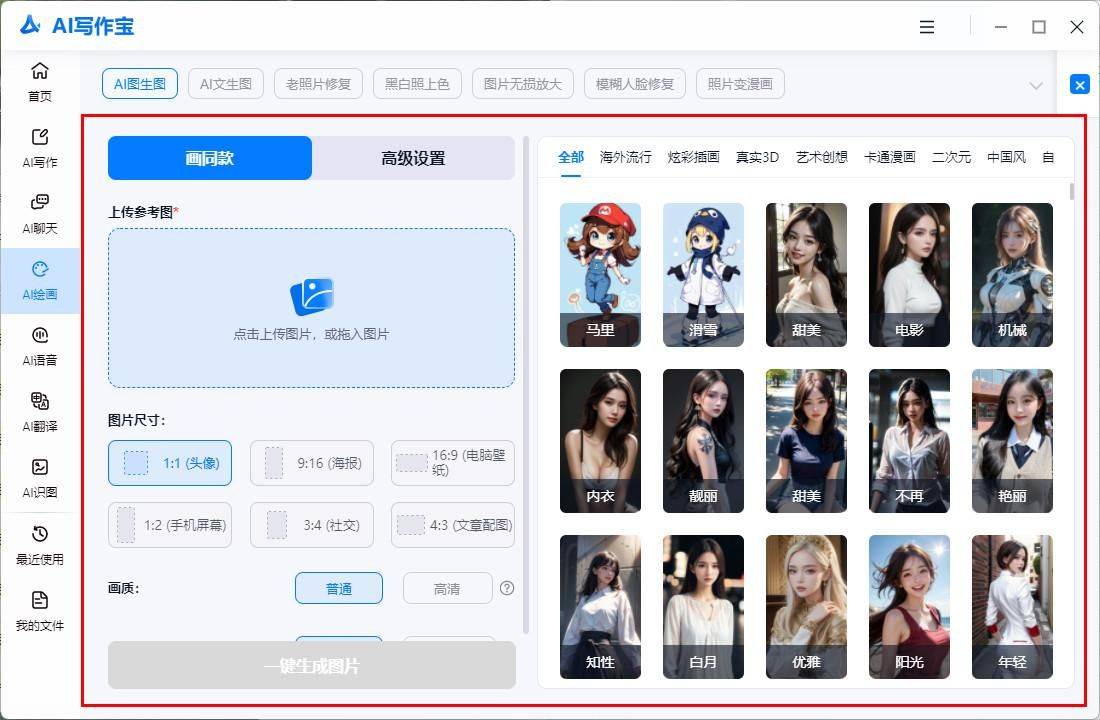Open the AI聊天 chat icon
This screenshot has height=720, width=1100.
39,214
